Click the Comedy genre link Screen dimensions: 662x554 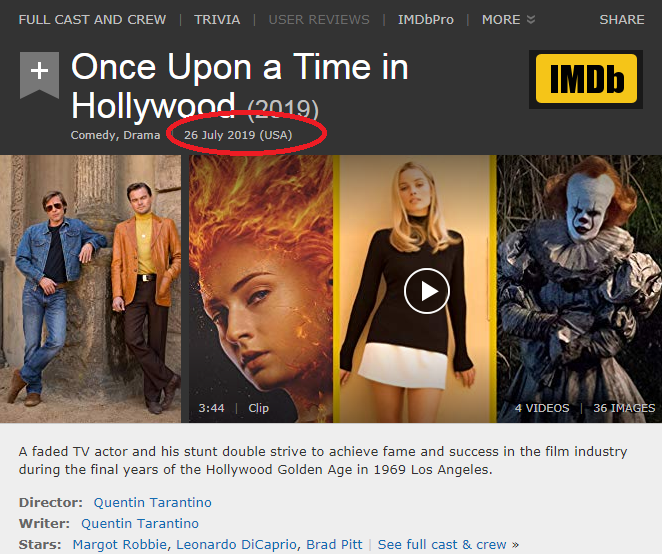click(93, 135)
